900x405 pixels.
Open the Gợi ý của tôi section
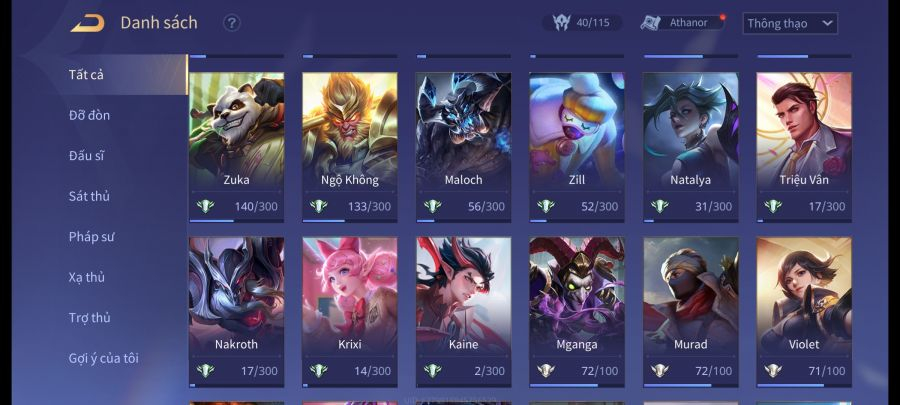tap(103, 359)
